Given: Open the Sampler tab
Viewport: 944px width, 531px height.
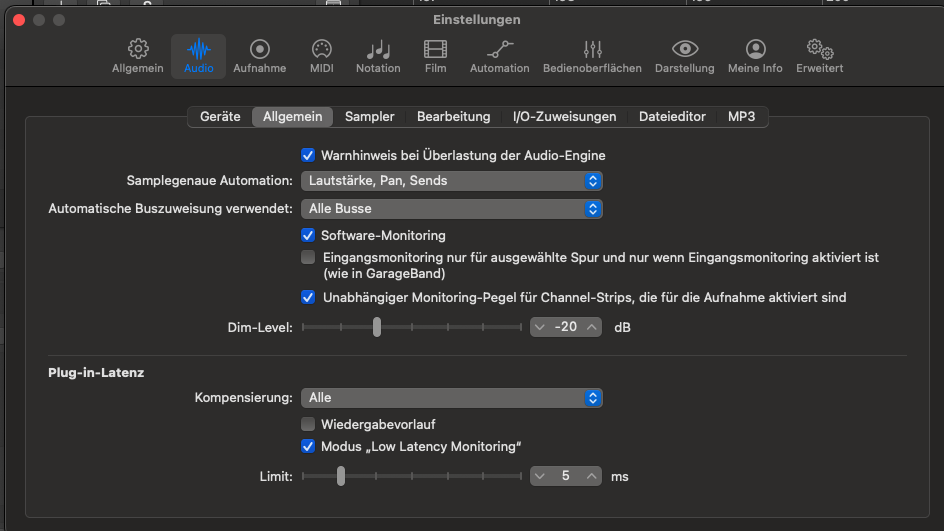Looking at the screenshot, I should (369, 117).
